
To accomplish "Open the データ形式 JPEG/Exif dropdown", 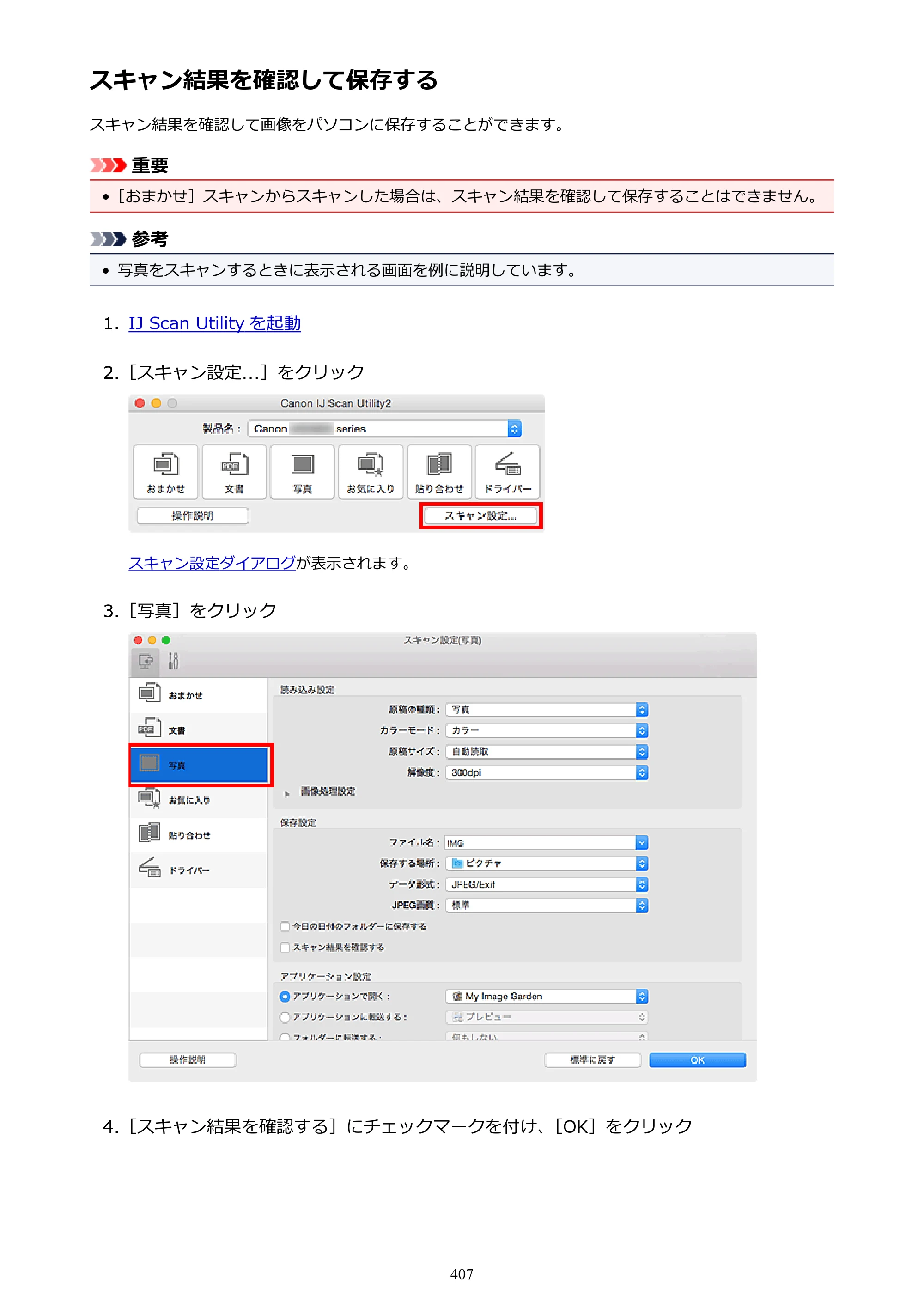I will click(547, 885).
